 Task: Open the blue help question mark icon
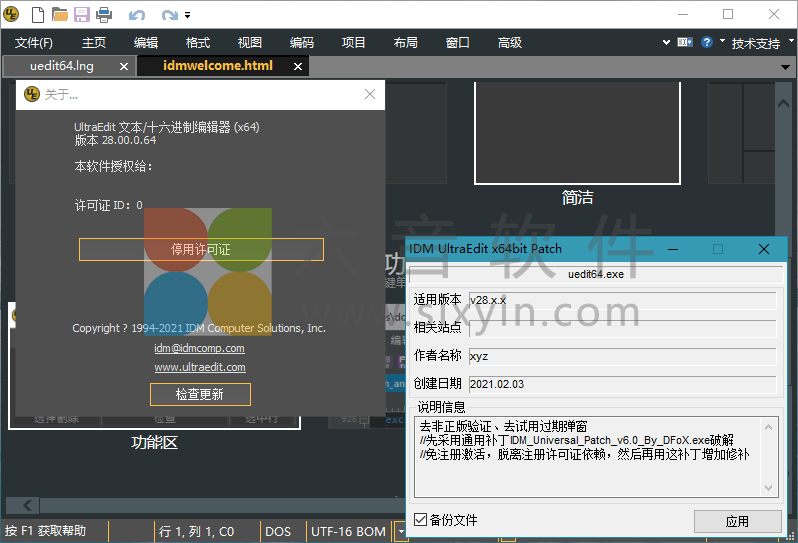pyautogui.click(x=706, y=42)
